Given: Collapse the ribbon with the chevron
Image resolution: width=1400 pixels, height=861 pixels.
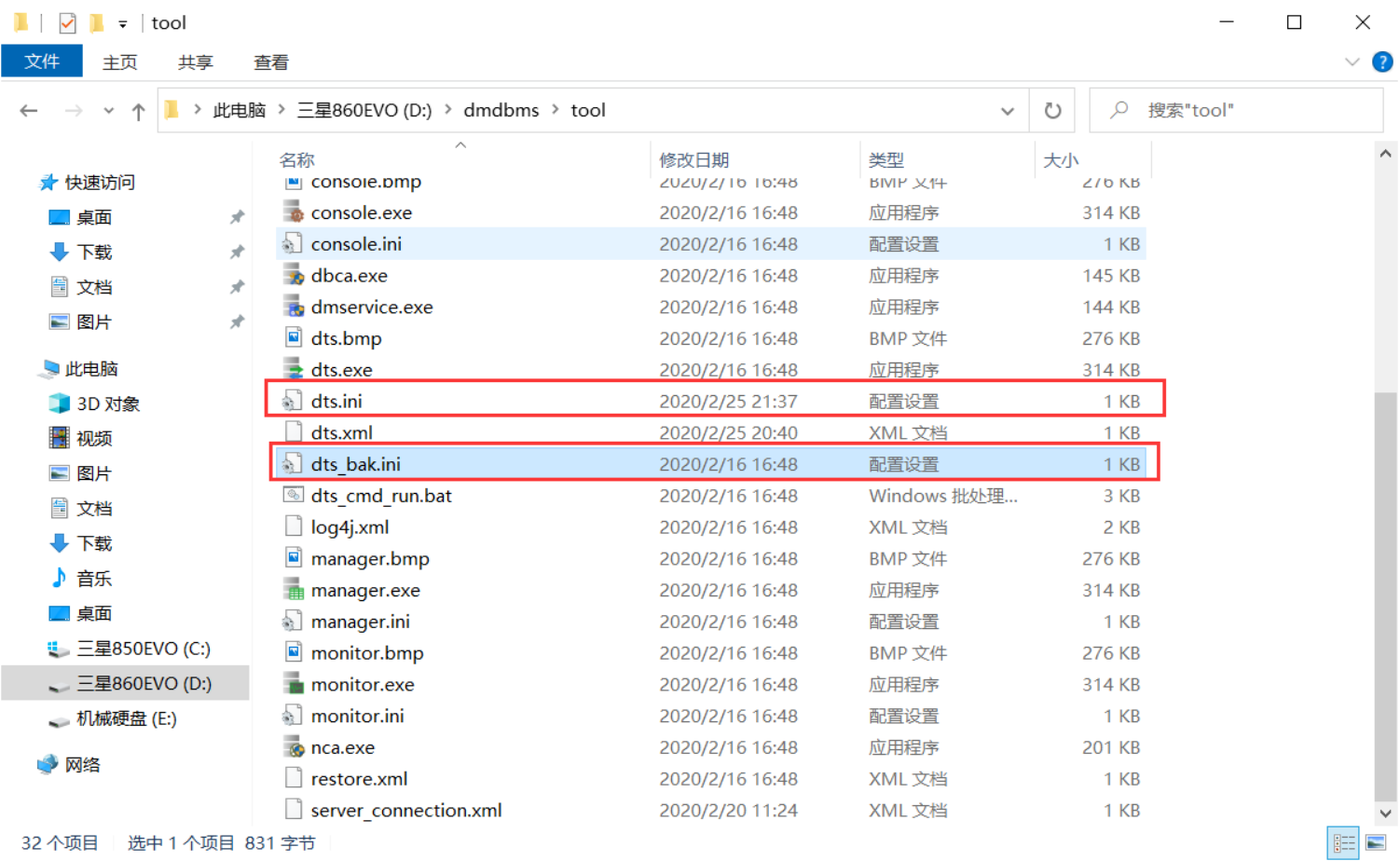Looking at the screenshot, I should pyautogui.click(x=1352, y=61).
